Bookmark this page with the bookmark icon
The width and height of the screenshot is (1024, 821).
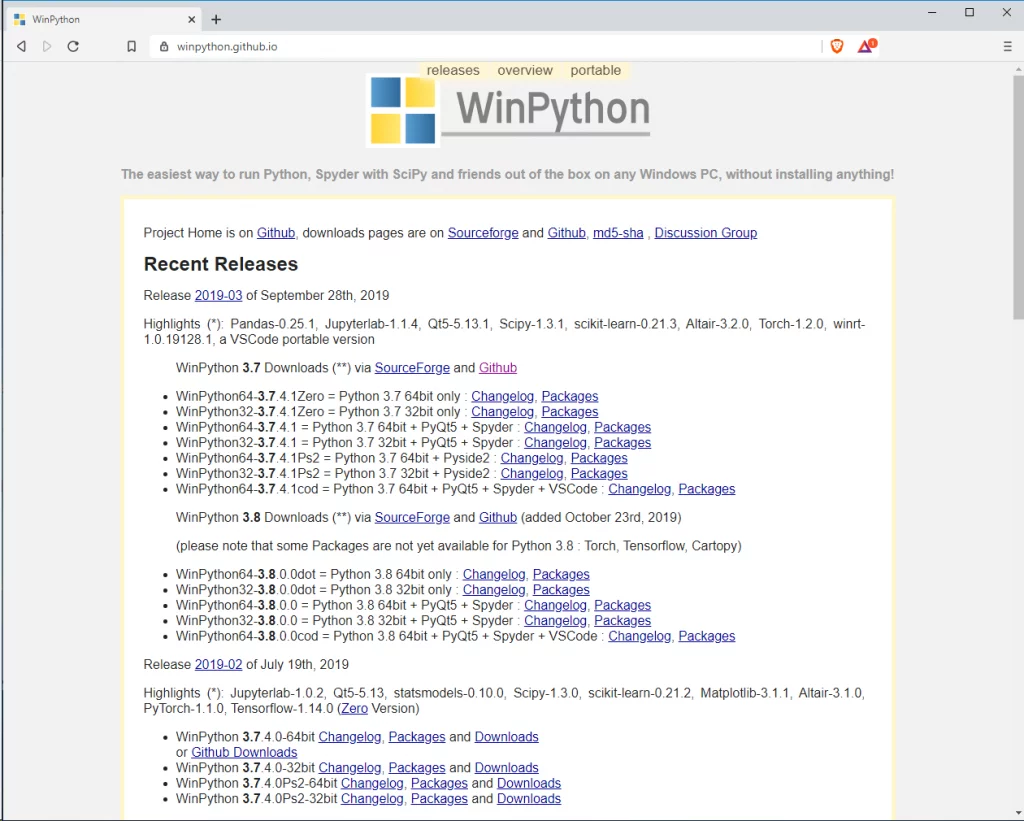131,46
